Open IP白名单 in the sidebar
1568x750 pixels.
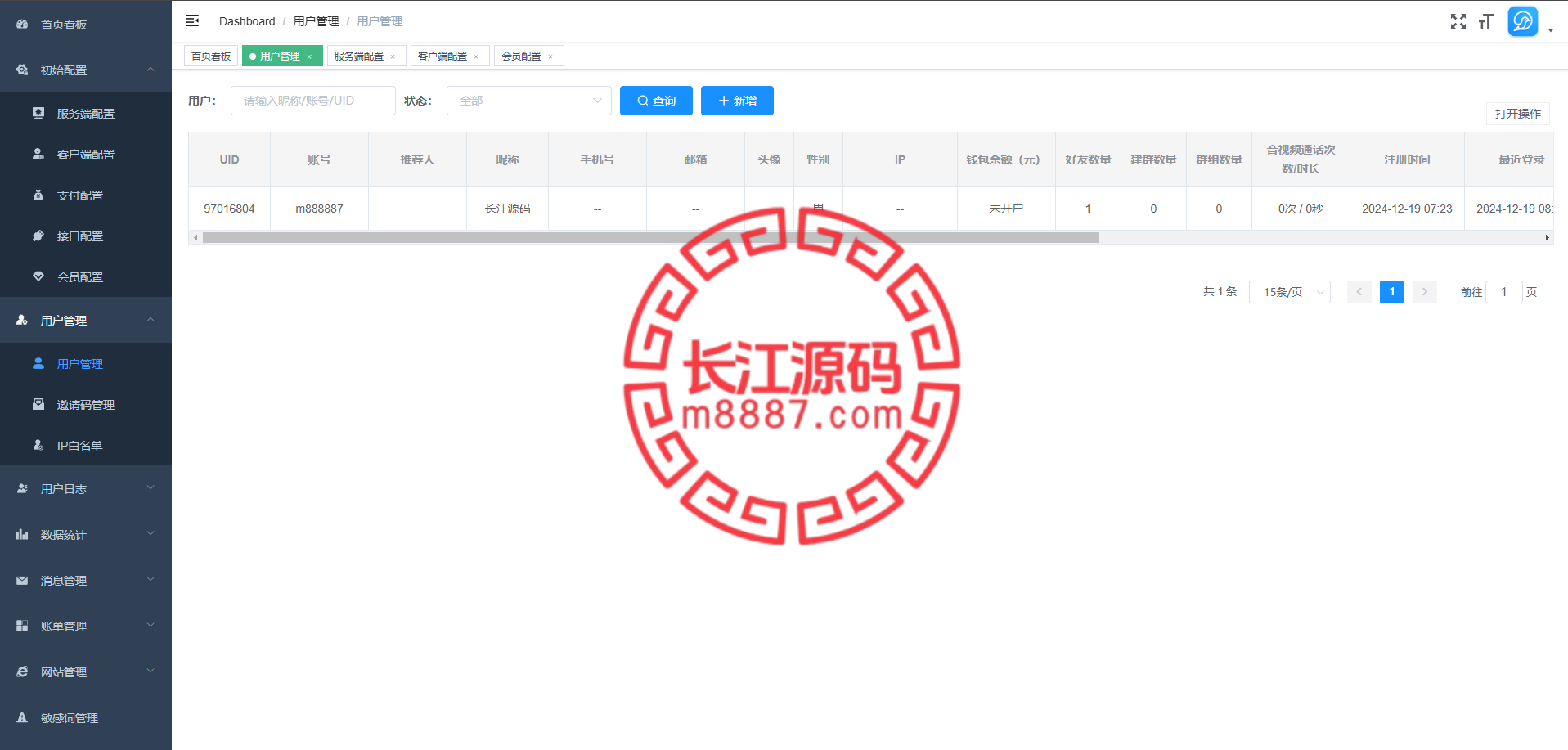tap(86, 446)
